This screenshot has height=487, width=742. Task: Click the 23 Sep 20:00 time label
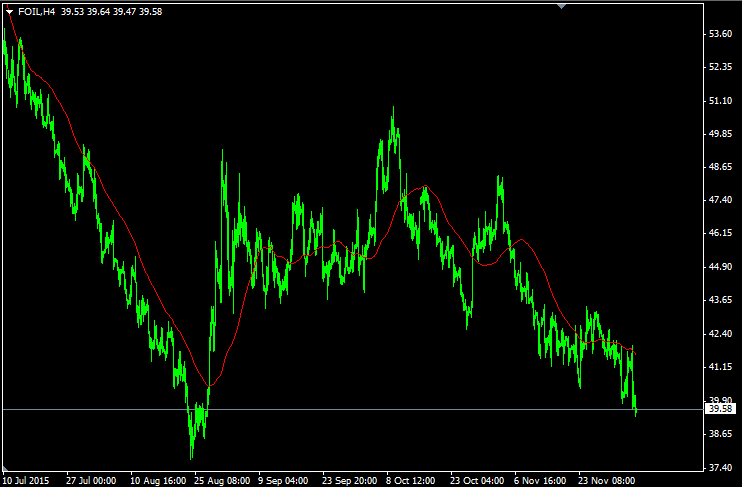[350, 481]
